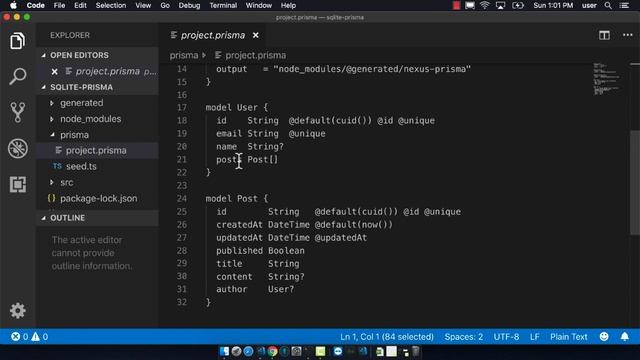
Task: Open the Extensions view
Action: click(x=18, y=184)
